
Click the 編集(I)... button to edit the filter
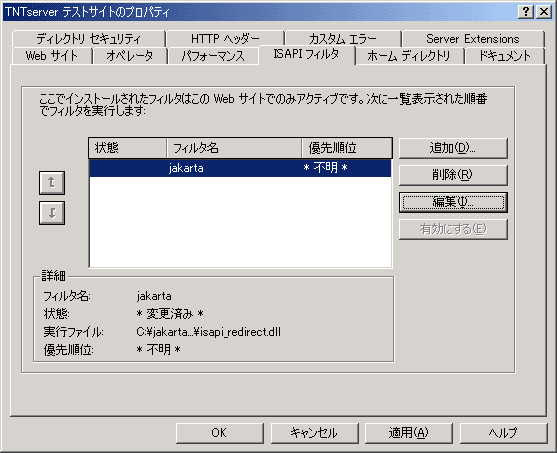point(453,202)
